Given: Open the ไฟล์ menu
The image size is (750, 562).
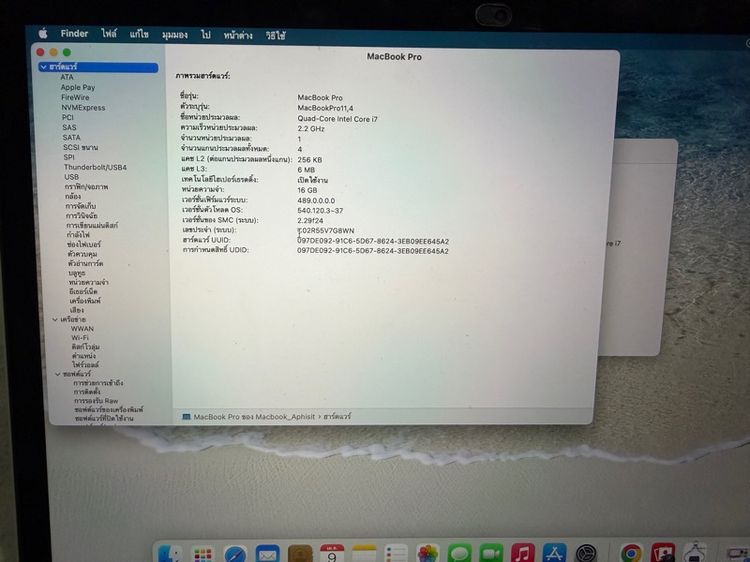Looking at the screenshot, I should click(109, 34).
